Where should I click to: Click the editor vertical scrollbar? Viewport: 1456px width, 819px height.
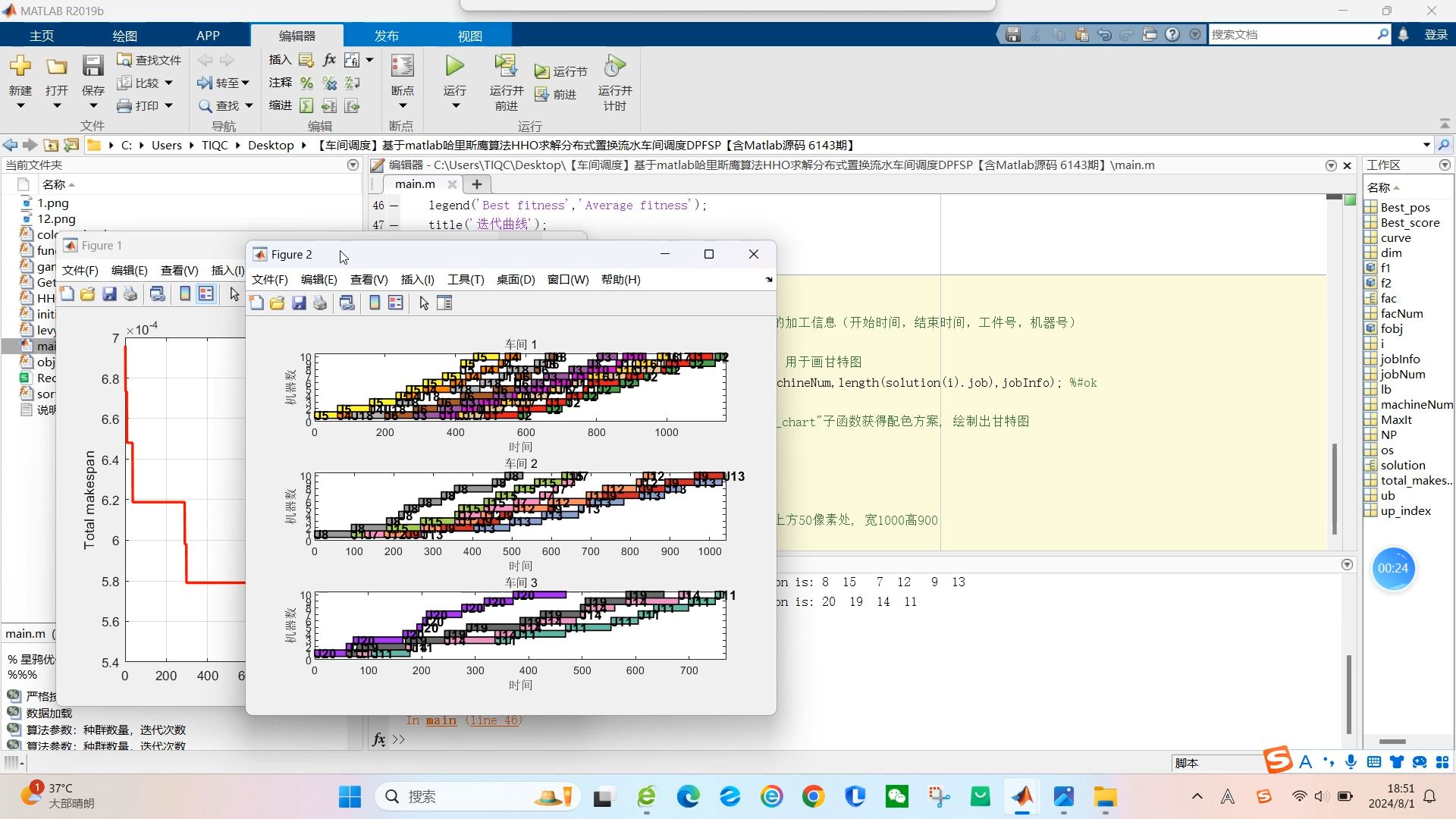click(x=1335, y=489)
